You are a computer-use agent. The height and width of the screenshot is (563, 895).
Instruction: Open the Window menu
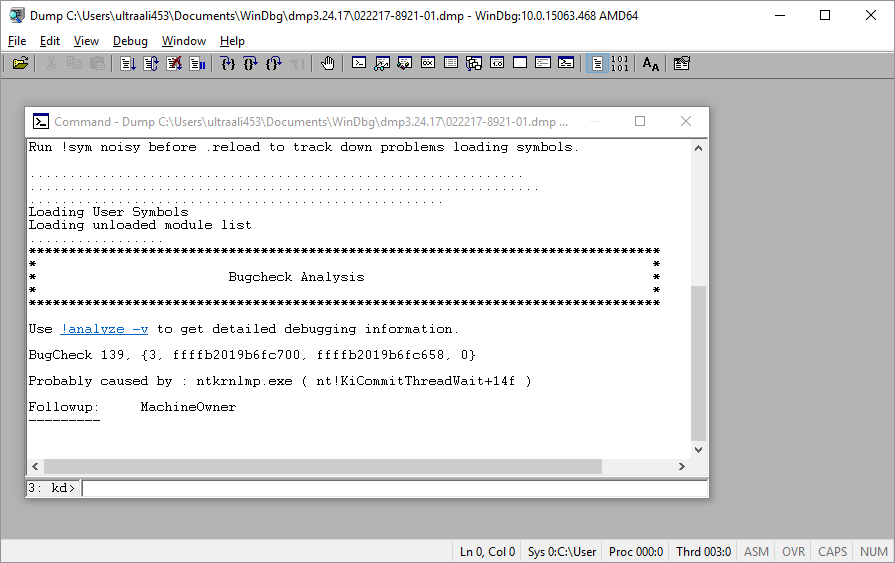(x=184, y=41)
